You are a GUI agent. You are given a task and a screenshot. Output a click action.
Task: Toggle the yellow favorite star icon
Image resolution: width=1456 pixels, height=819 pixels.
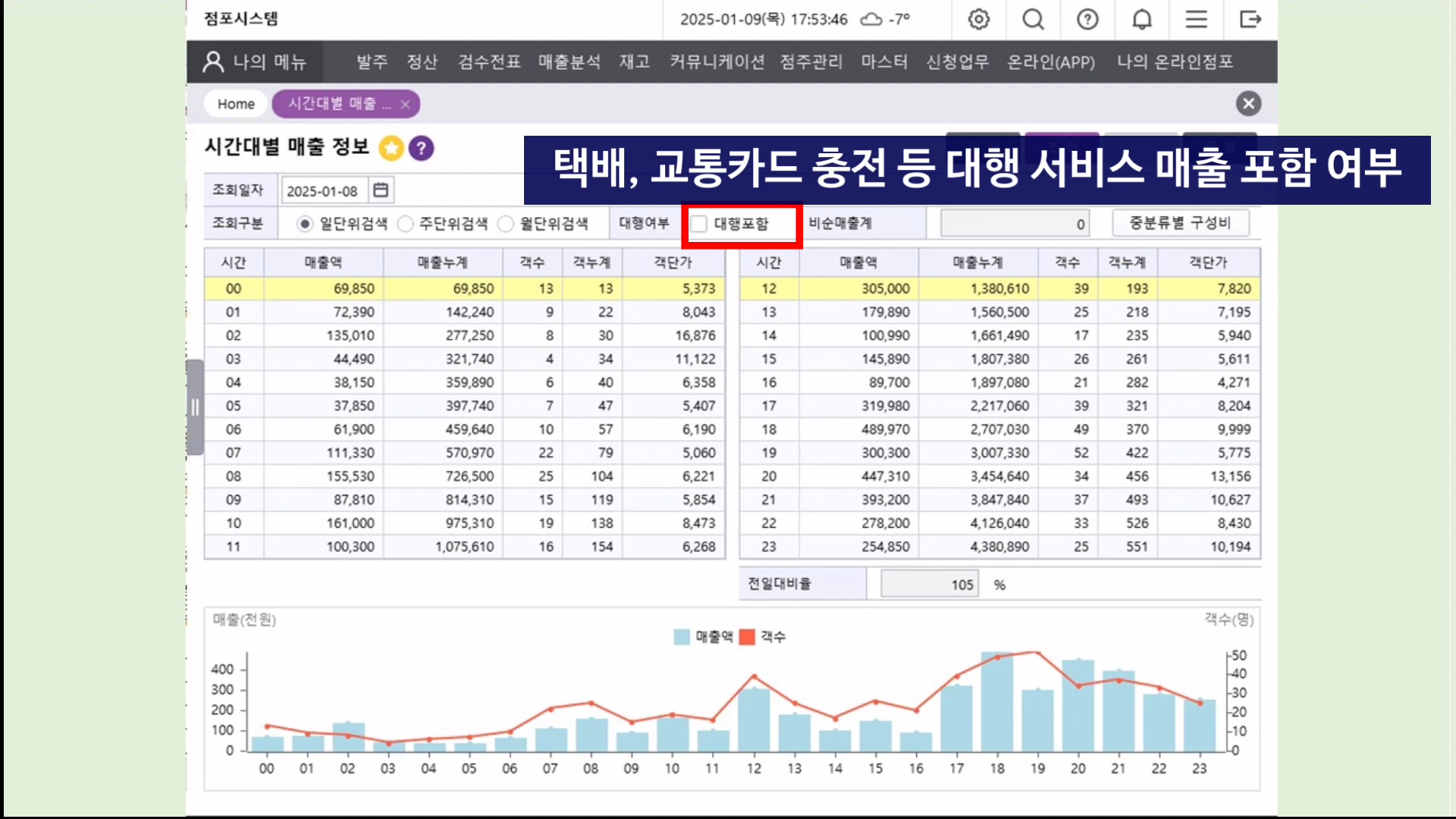point(391,148)
